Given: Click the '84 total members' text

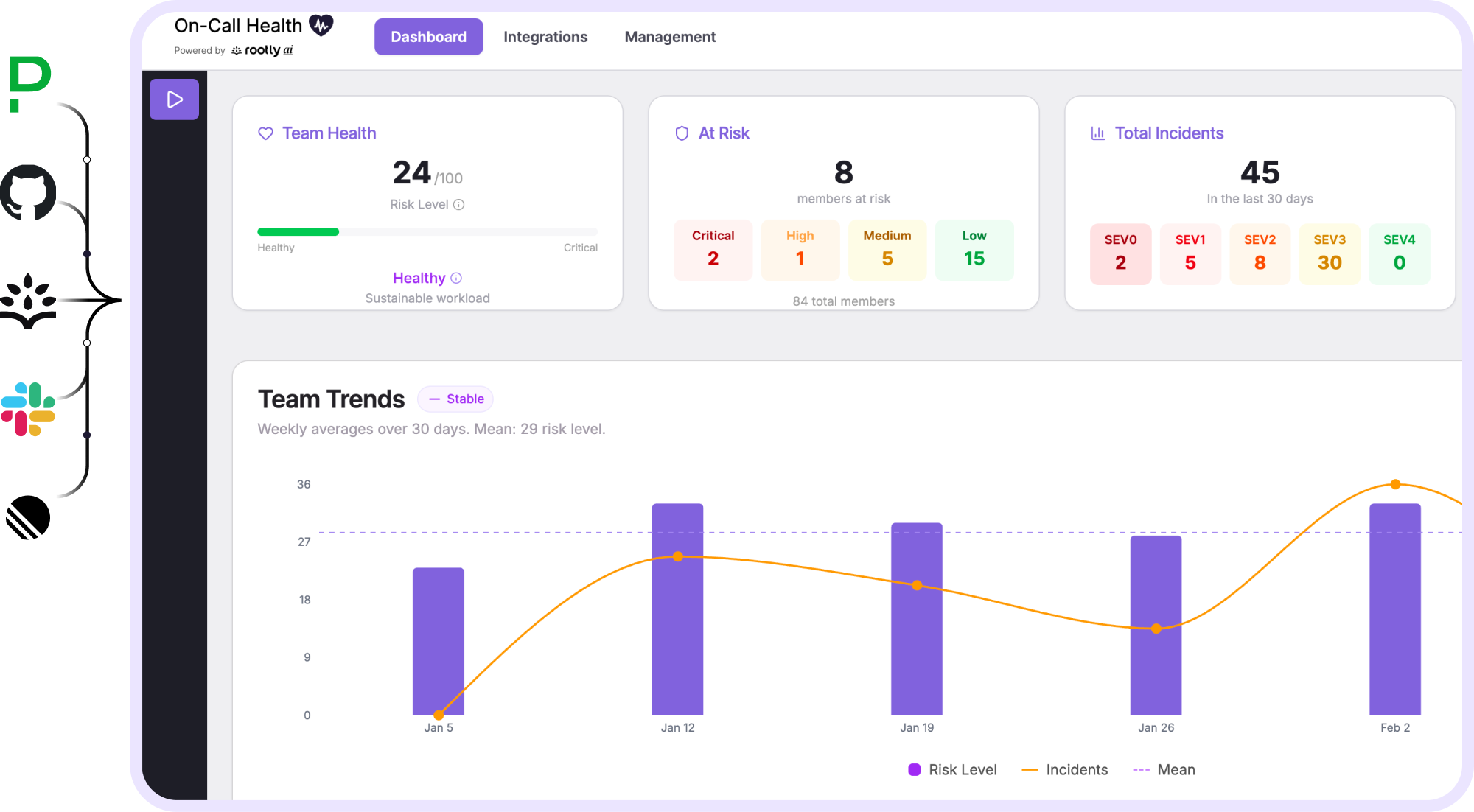Looking at the screenshot, I should point(843,301).
